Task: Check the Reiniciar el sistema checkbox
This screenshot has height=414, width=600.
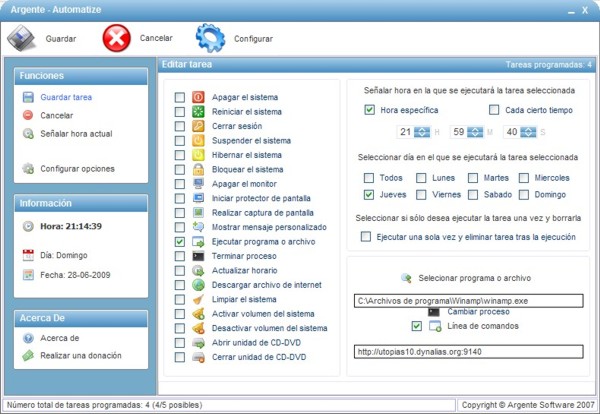Action: [179, 112]
